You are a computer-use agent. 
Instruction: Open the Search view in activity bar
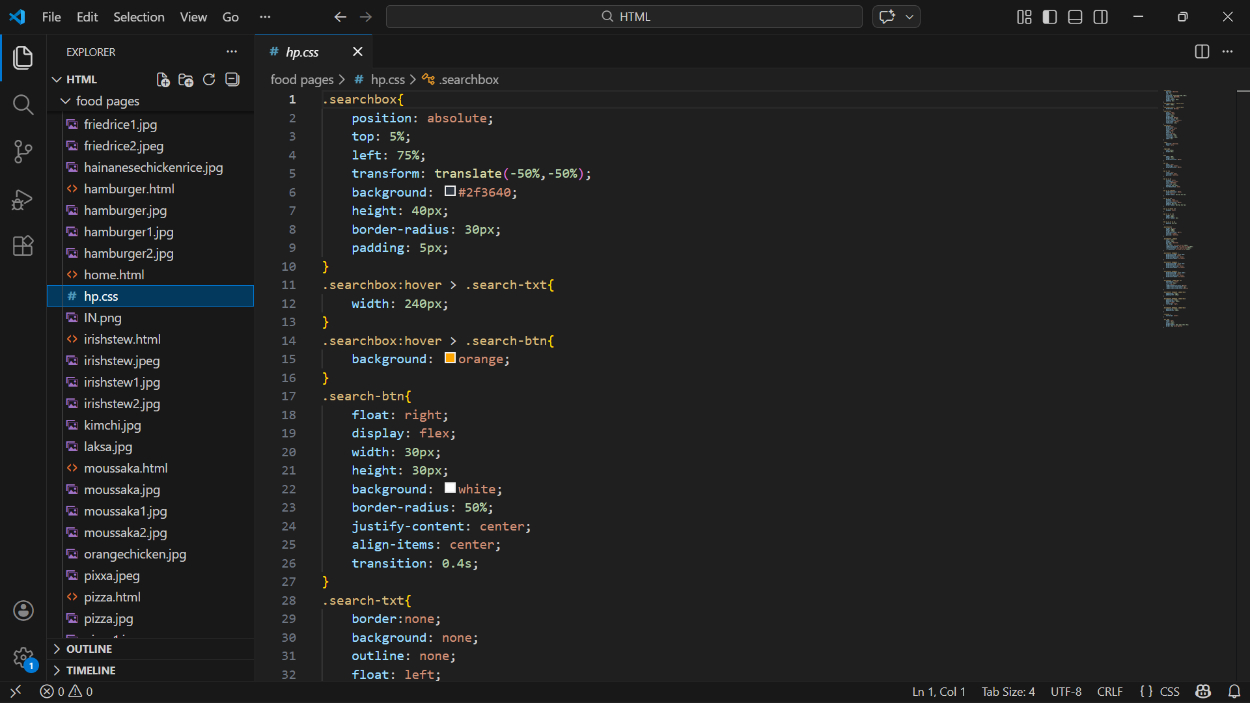(x=23, y=104)
